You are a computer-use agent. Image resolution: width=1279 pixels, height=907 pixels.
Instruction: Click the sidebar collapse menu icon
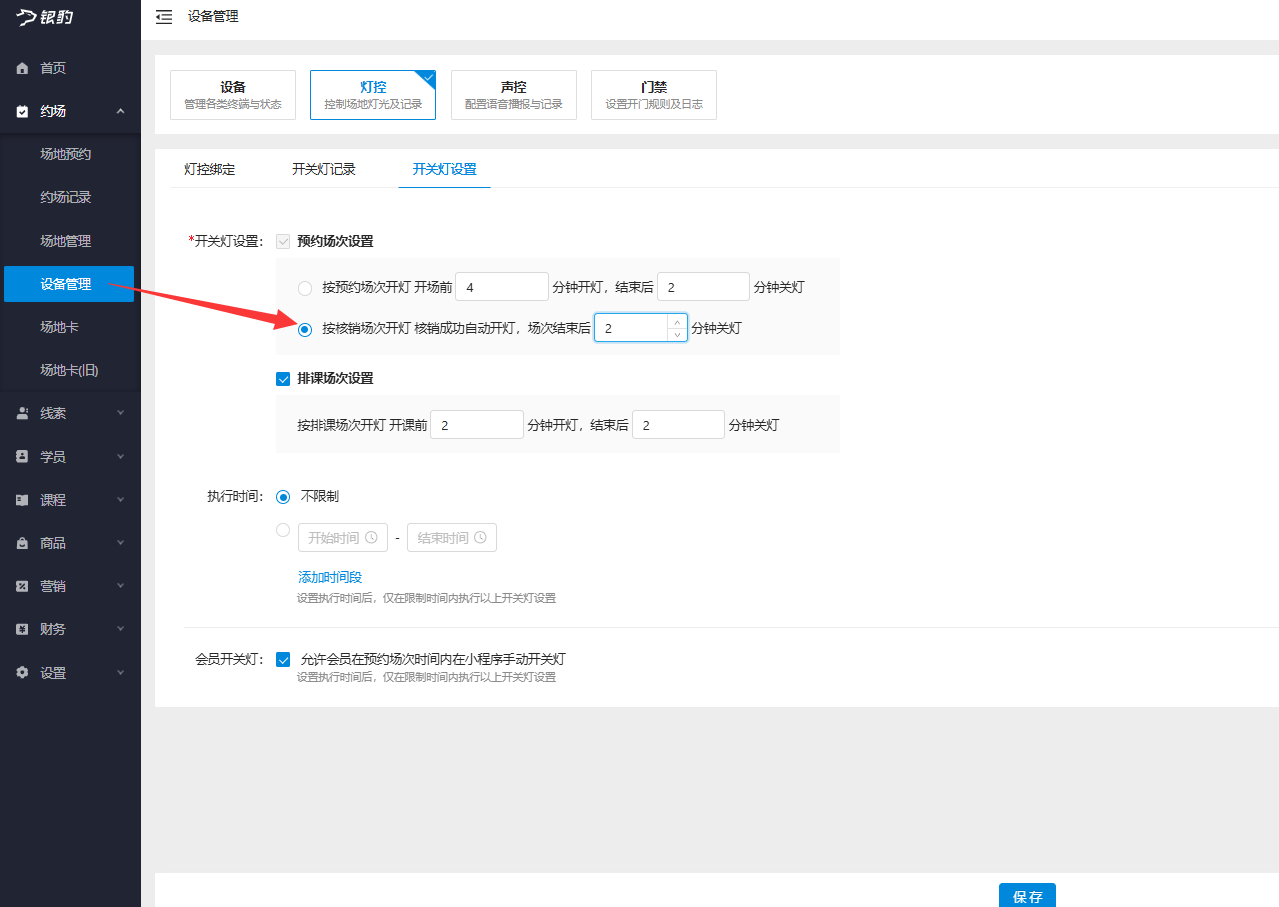click(164, 17)
